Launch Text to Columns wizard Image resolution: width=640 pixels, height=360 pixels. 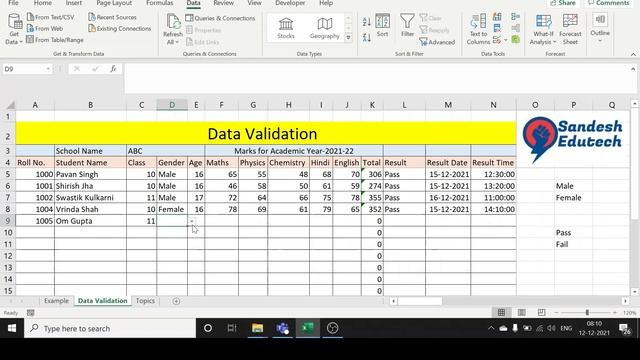tap(478, 29)
